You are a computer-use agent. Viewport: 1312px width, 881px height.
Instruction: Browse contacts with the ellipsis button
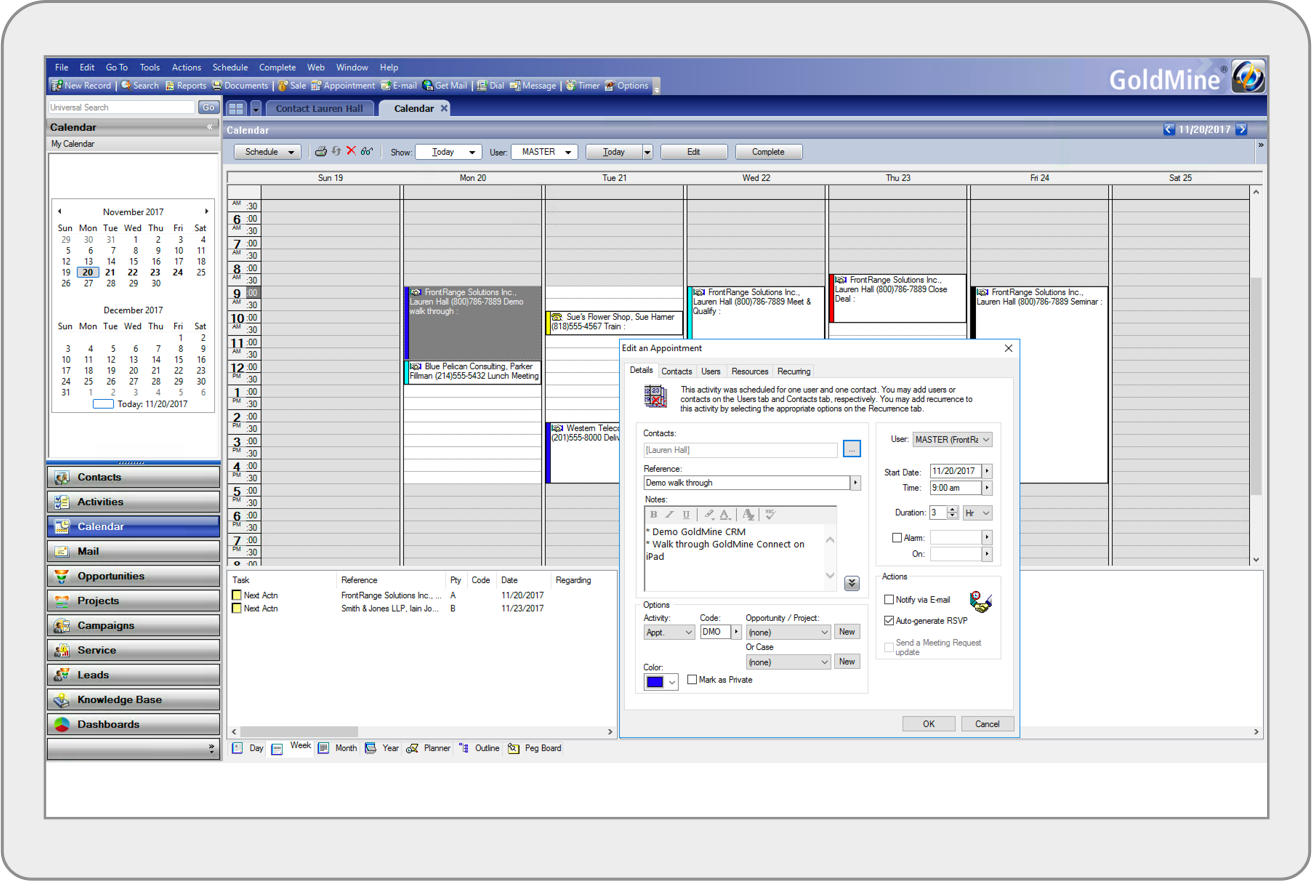(852, 450)
